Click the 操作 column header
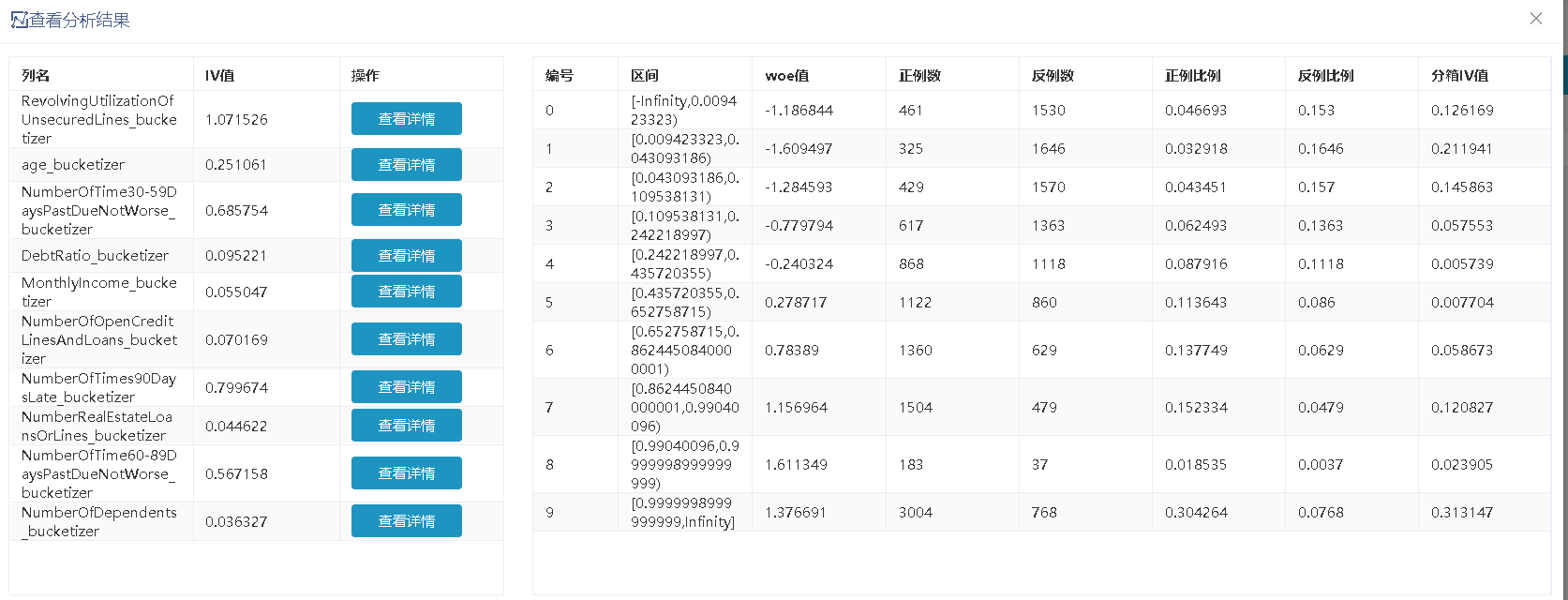The image size is (1568, 600). [366, 75]
